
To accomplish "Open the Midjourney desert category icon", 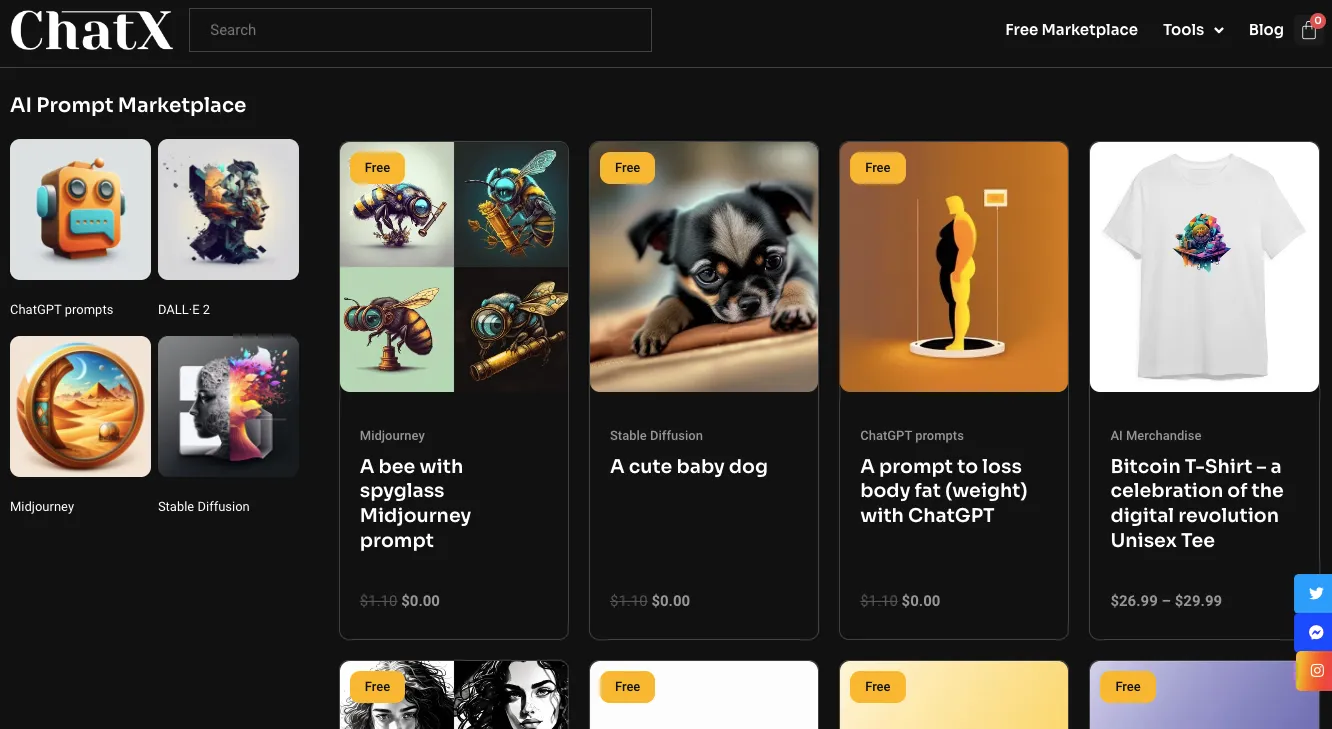I will pyautogui.click(x=80, y=406).
